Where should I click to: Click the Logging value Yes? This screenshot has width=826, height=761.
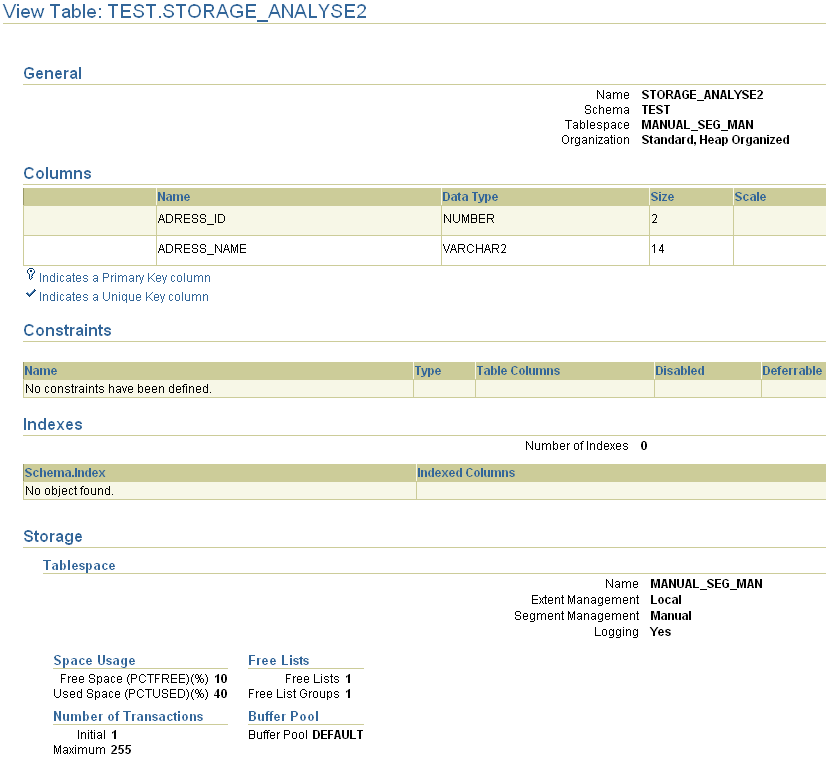[661, 632]
